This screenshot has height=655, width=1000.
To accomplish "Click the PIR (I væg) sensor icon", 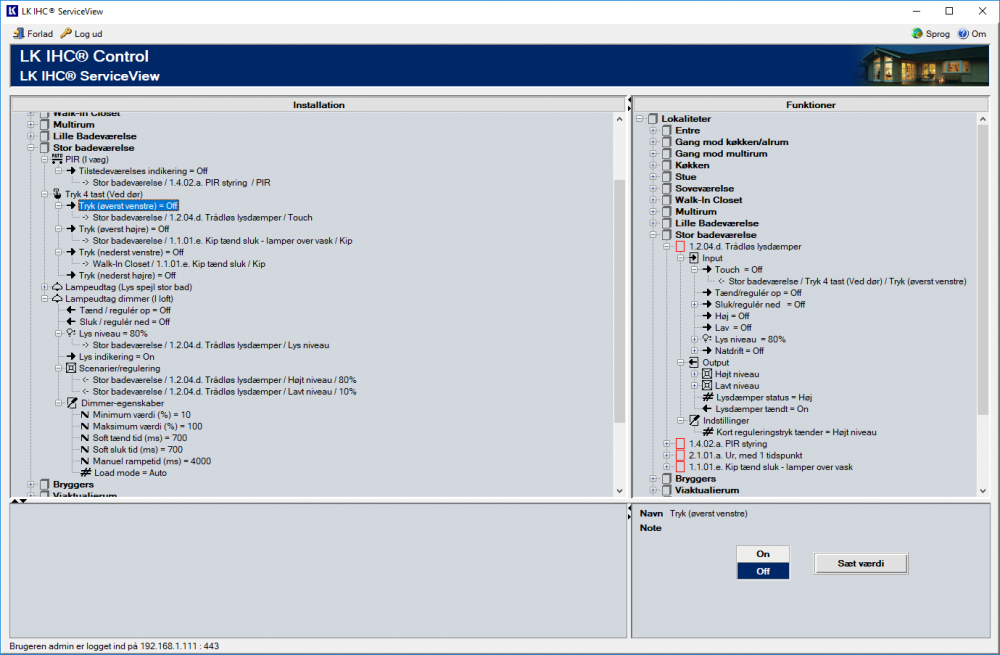I will coord(57,159).
